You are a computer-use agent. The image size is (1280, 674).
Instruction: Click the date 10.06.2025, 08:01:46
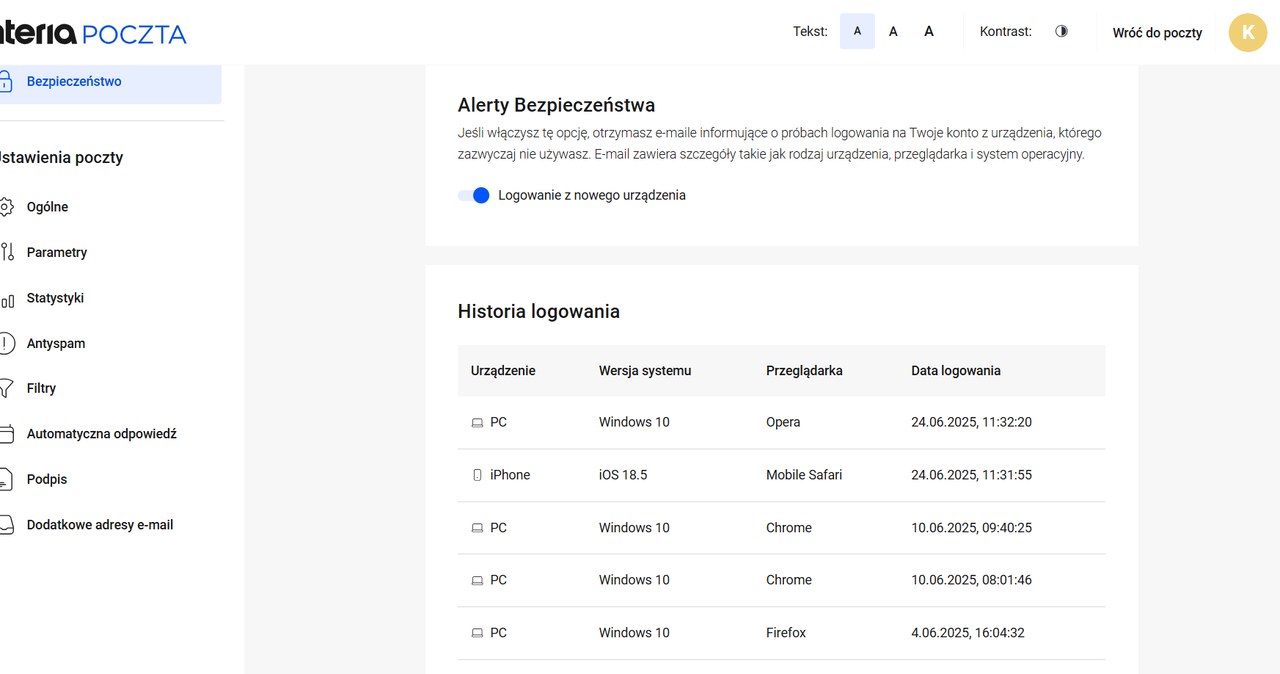coord(971,580)
